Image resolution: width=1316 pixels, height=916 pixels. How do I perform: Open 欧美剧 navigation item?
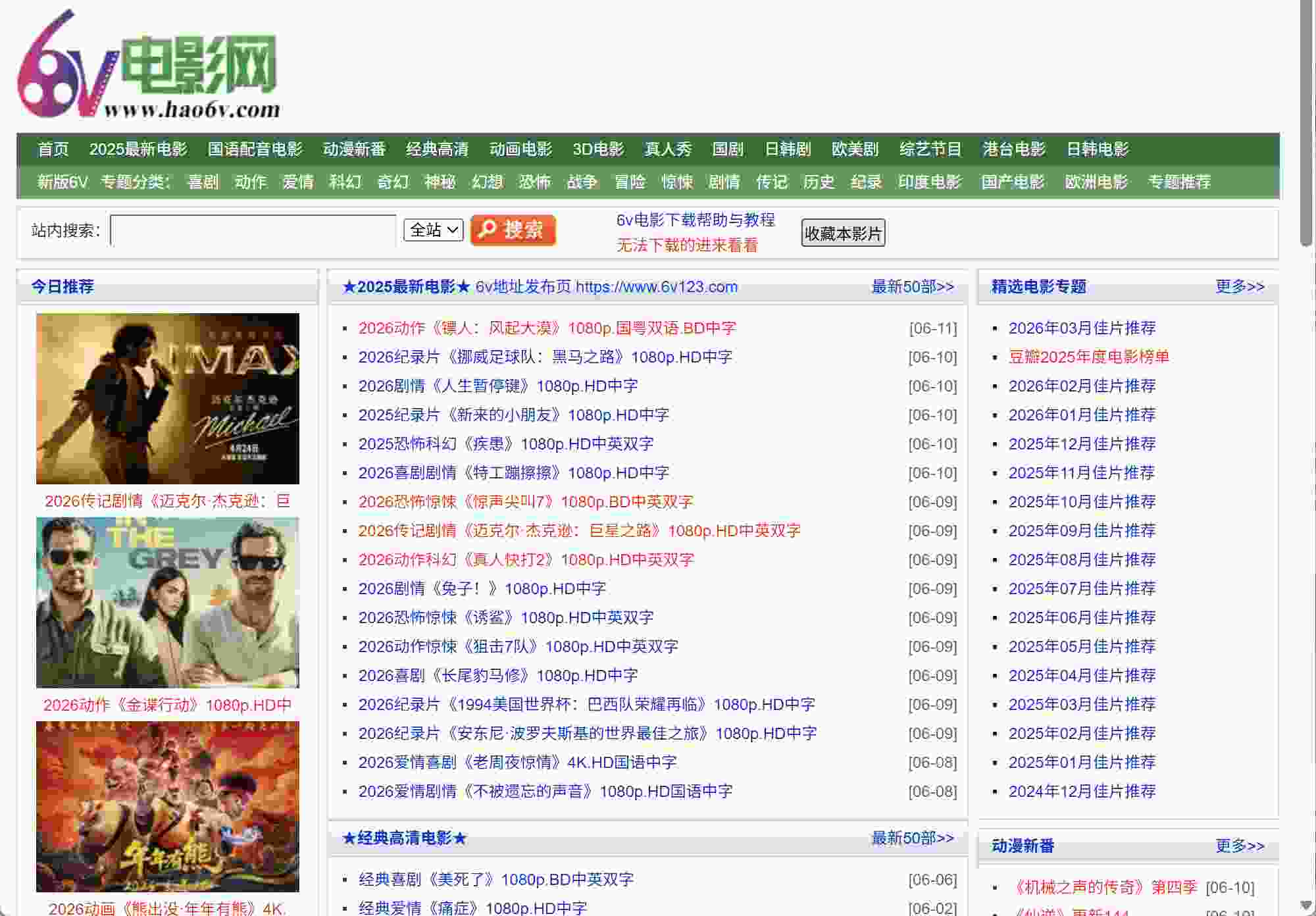855,149
